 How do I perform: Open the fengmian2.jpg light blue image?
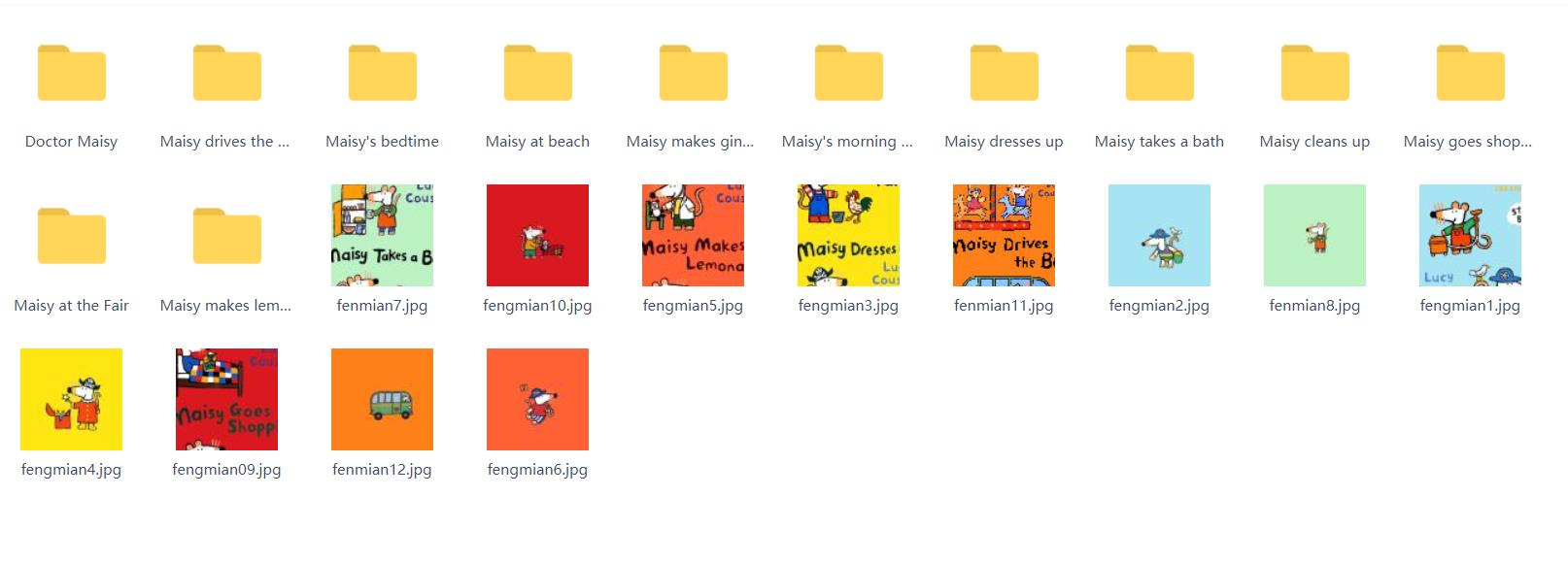1159,235
